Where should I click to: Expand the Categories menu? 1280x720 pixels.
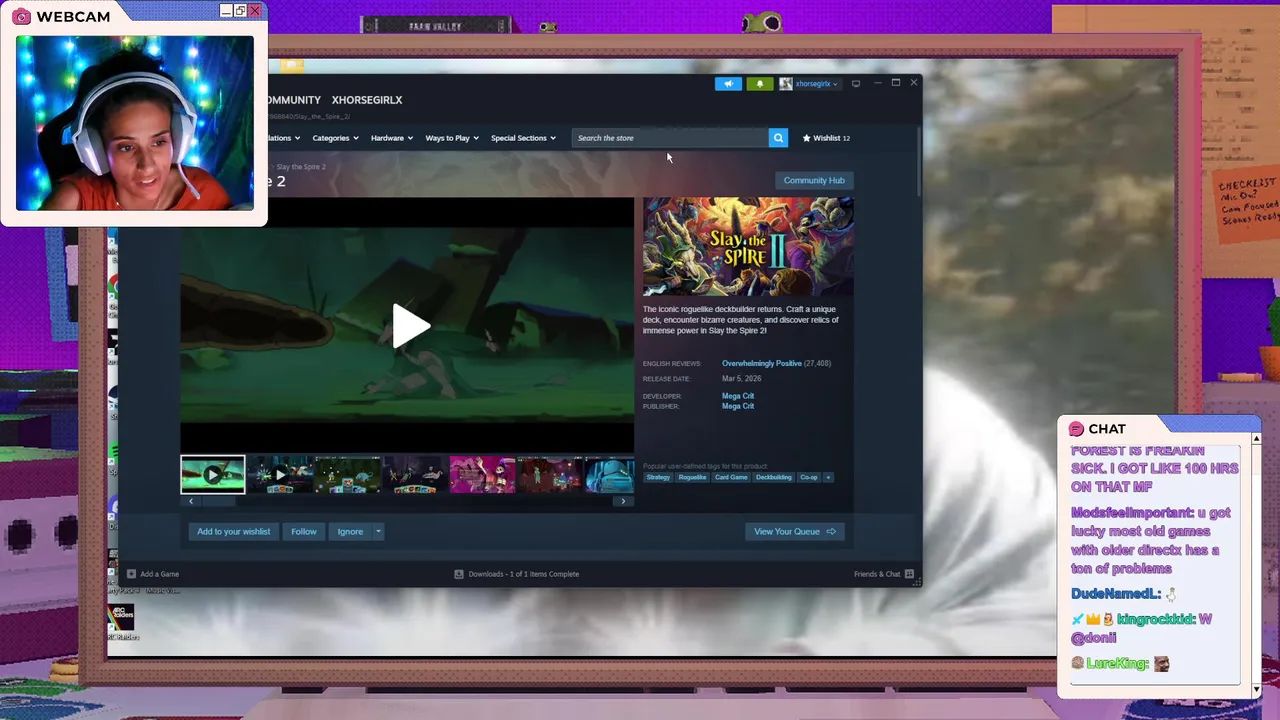[335, 138]
